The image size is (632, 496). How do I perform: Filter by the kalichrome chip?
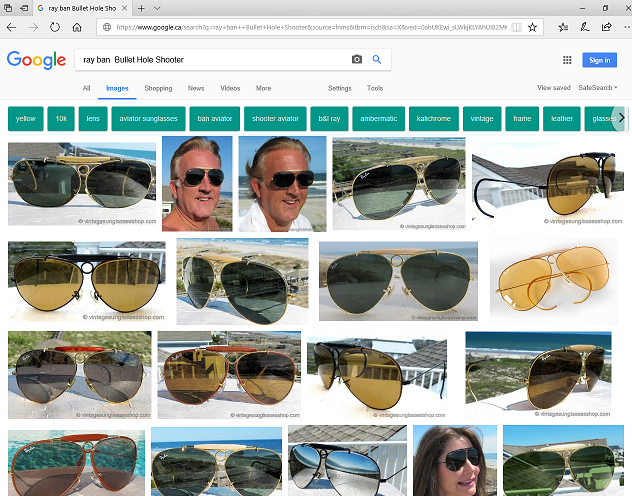(434, 119)
